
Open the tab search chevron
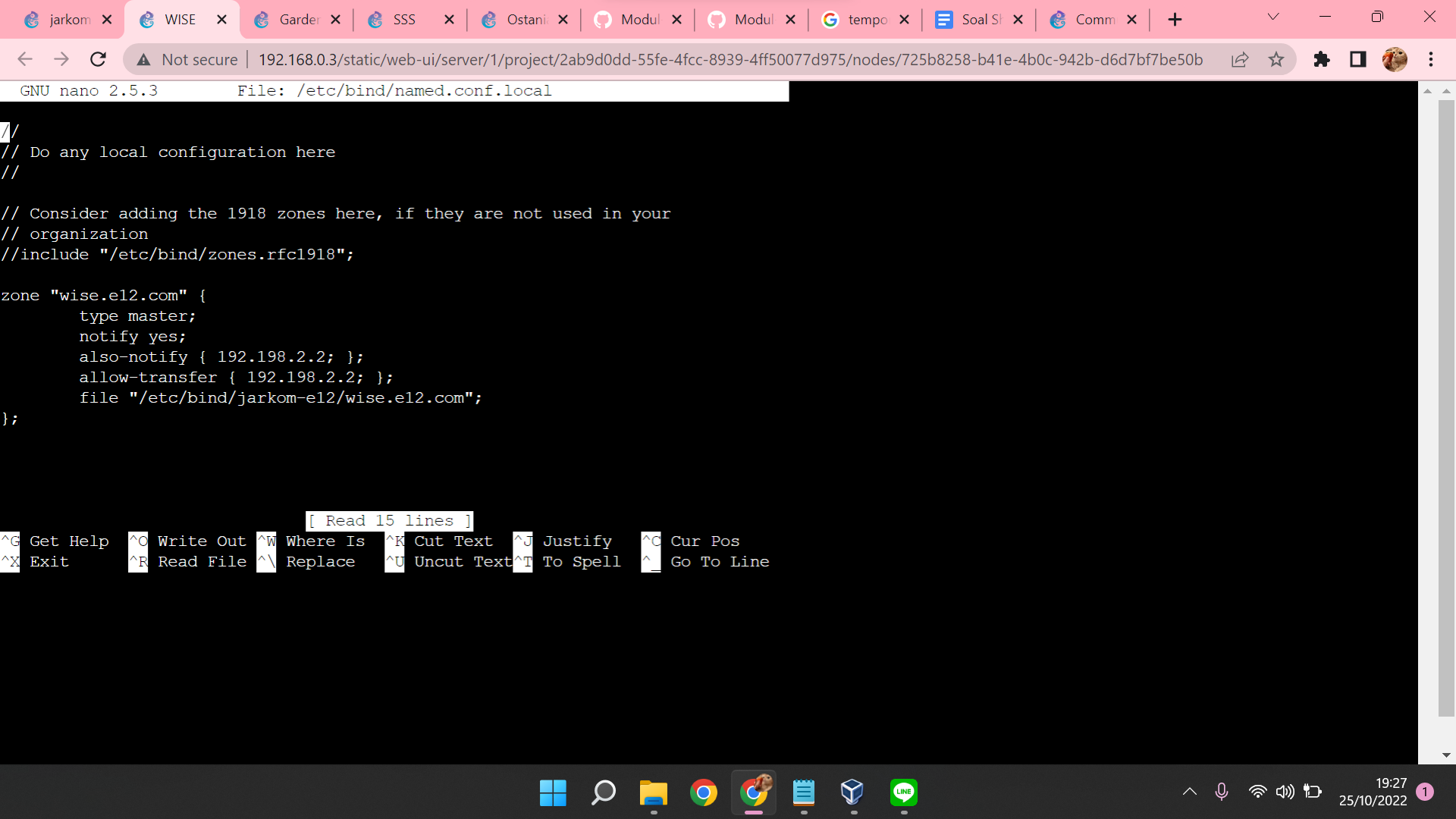click(x=1273, y=17)
